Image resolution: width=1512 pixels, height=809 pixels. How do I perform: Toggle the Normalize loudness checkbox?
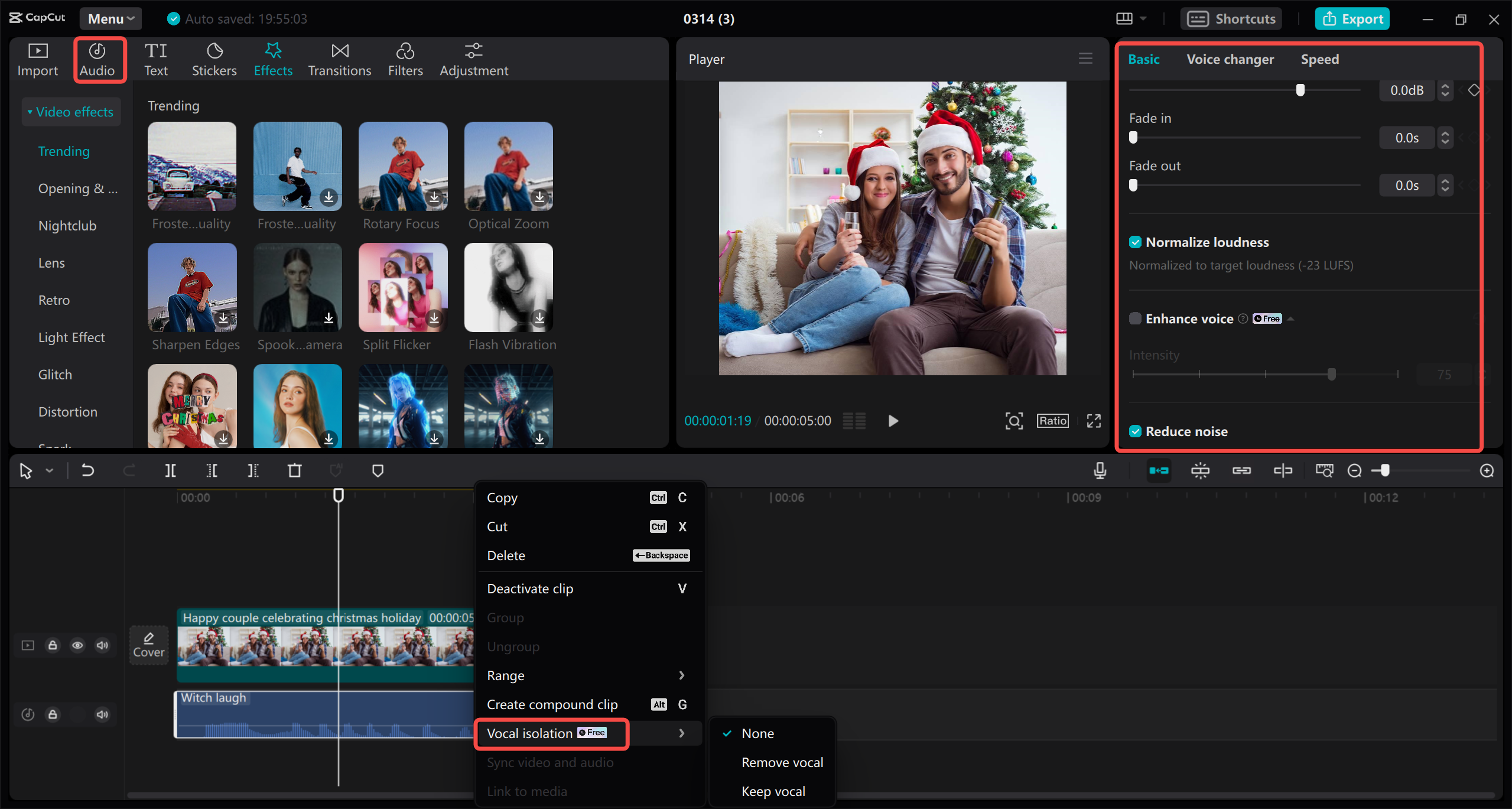tap(1135, 242)
